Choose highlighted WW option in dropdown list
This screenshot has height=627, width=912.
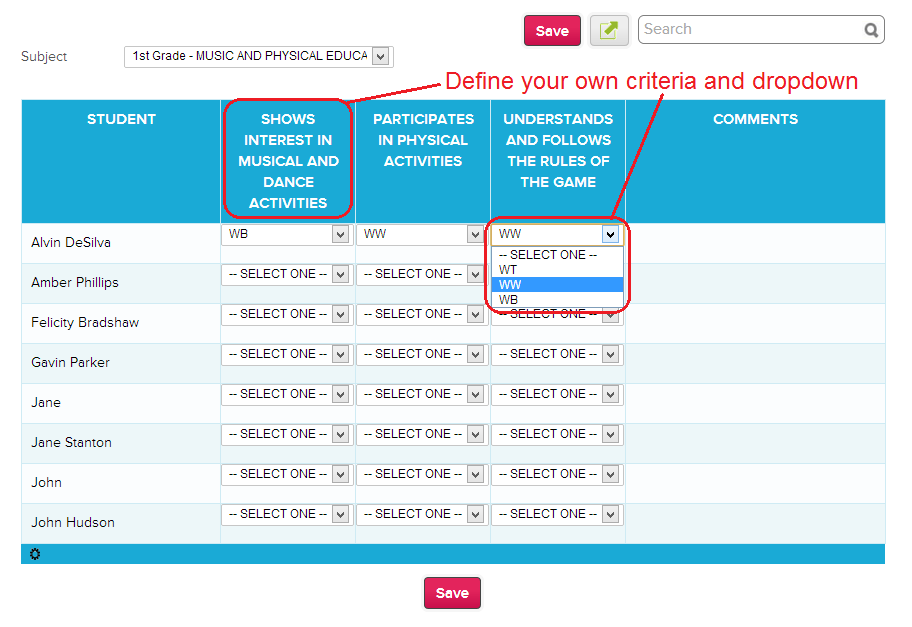point(557,285)
